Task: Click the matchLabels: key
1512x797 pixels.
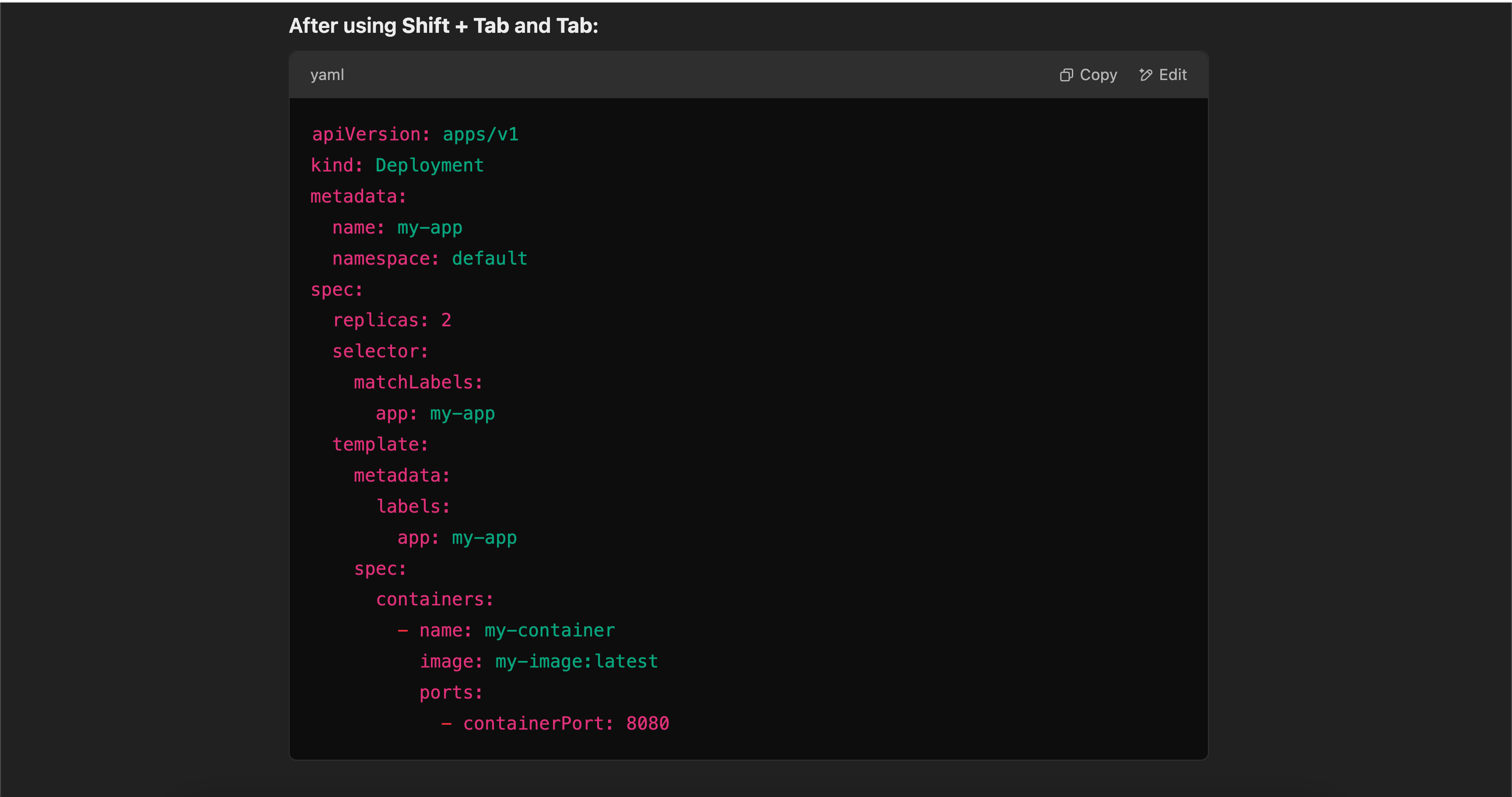Action: click(x=418, y=383)
